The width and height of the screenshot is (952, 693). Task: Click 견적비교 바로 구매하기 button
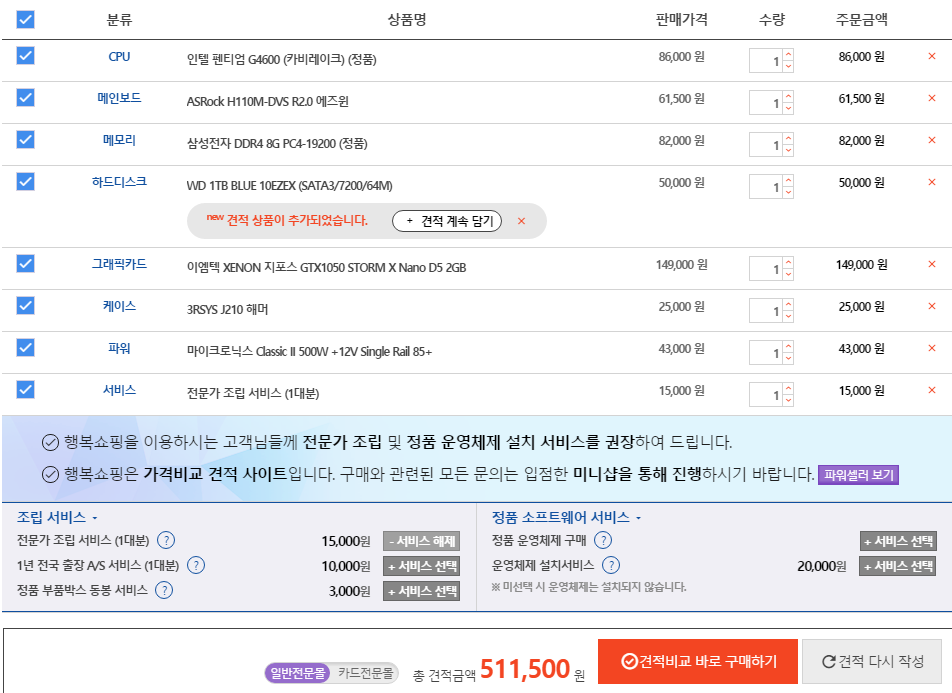pyautogui.click(x=698, y=661)
